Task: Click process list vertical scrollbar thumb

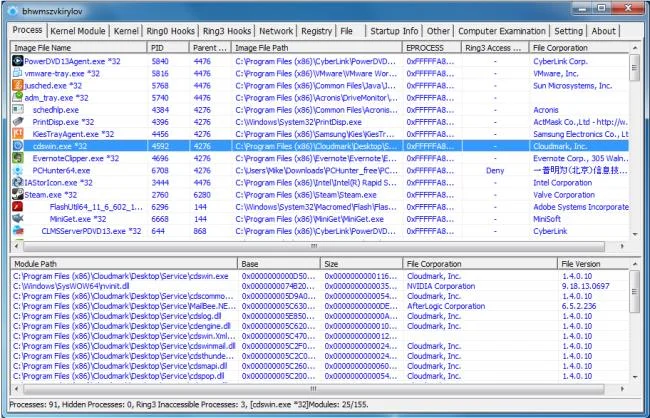Action: pyautogui.click(x=634, y=68)
